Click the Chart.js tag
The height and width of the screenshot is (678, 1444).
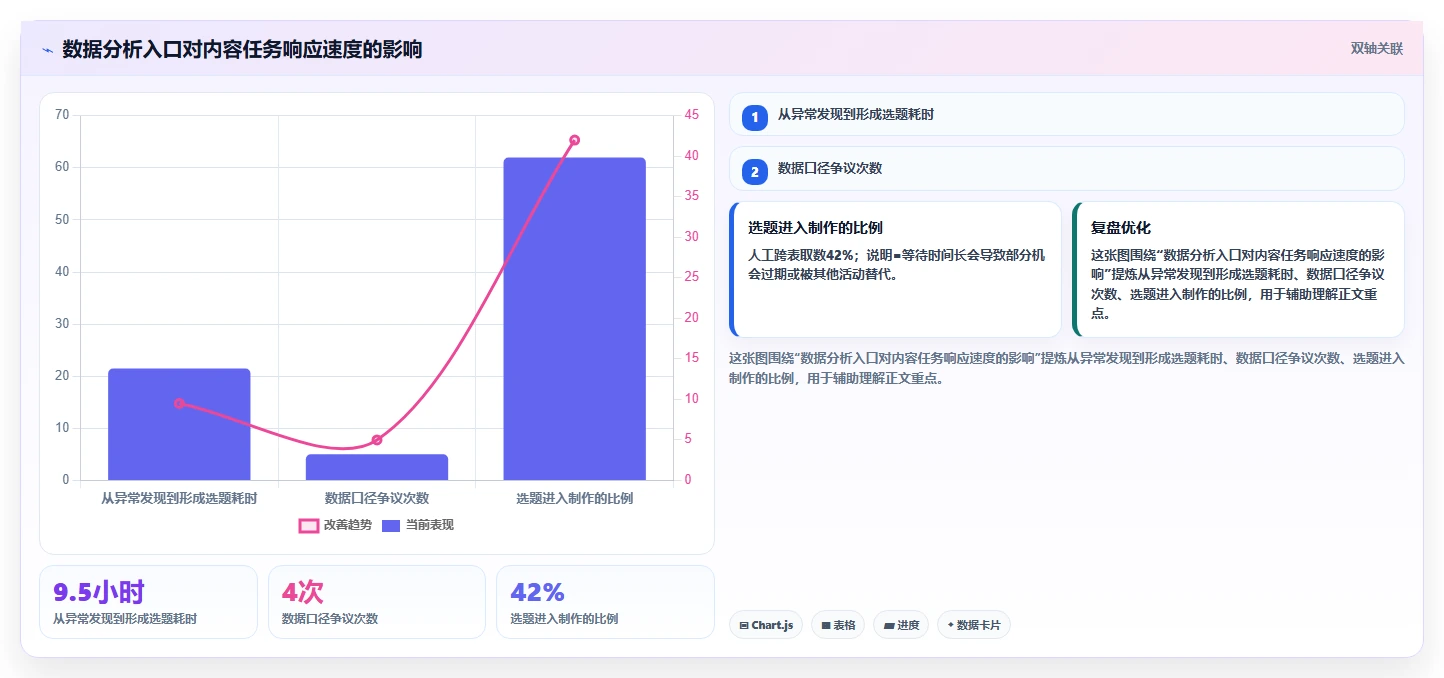766,625
